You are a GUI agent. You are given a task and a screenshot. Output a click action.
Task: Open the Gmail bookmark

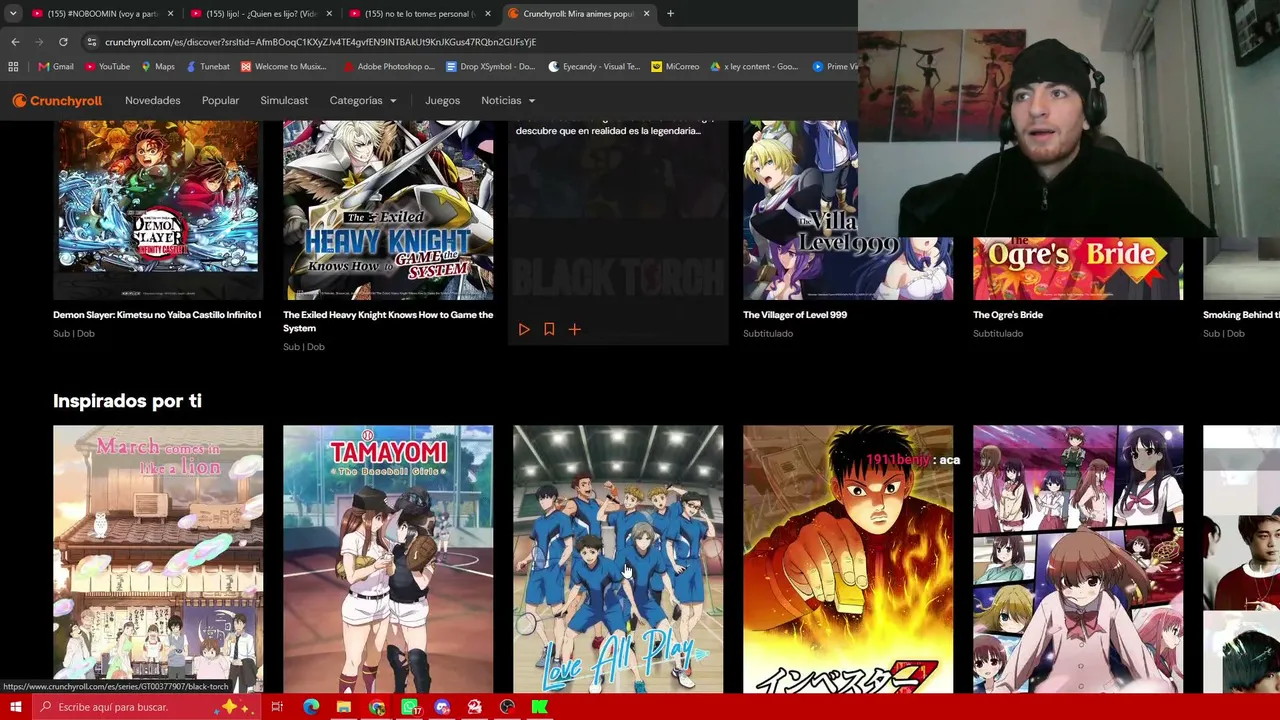pyautogui.click(x=56, y=67)
